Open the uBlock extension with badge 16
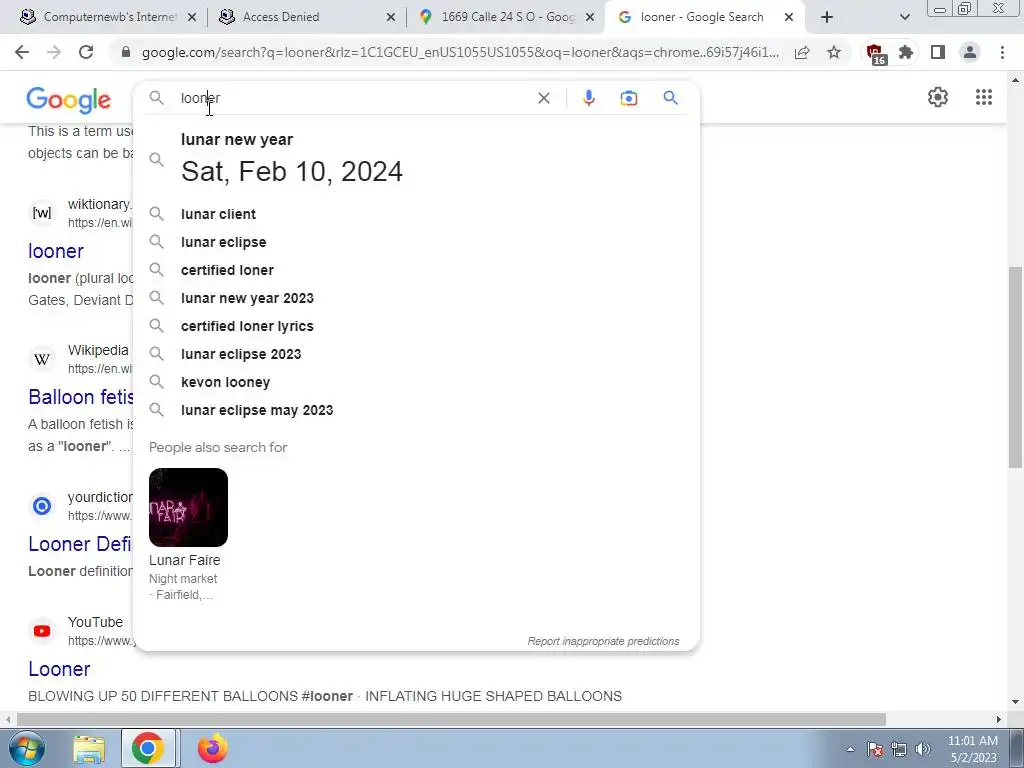 [875, 54]
